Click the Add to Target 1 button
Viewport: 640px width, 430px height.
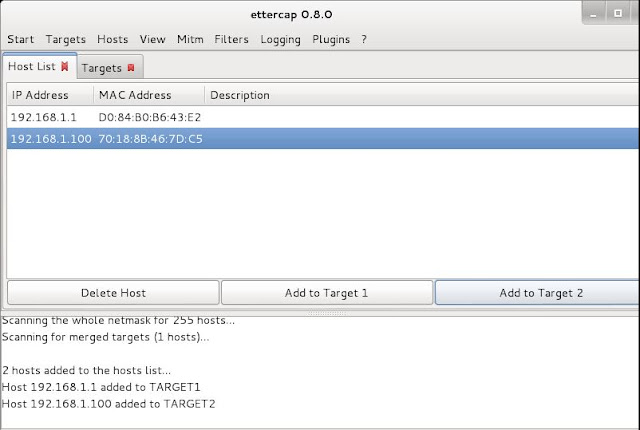click(327, 293)
